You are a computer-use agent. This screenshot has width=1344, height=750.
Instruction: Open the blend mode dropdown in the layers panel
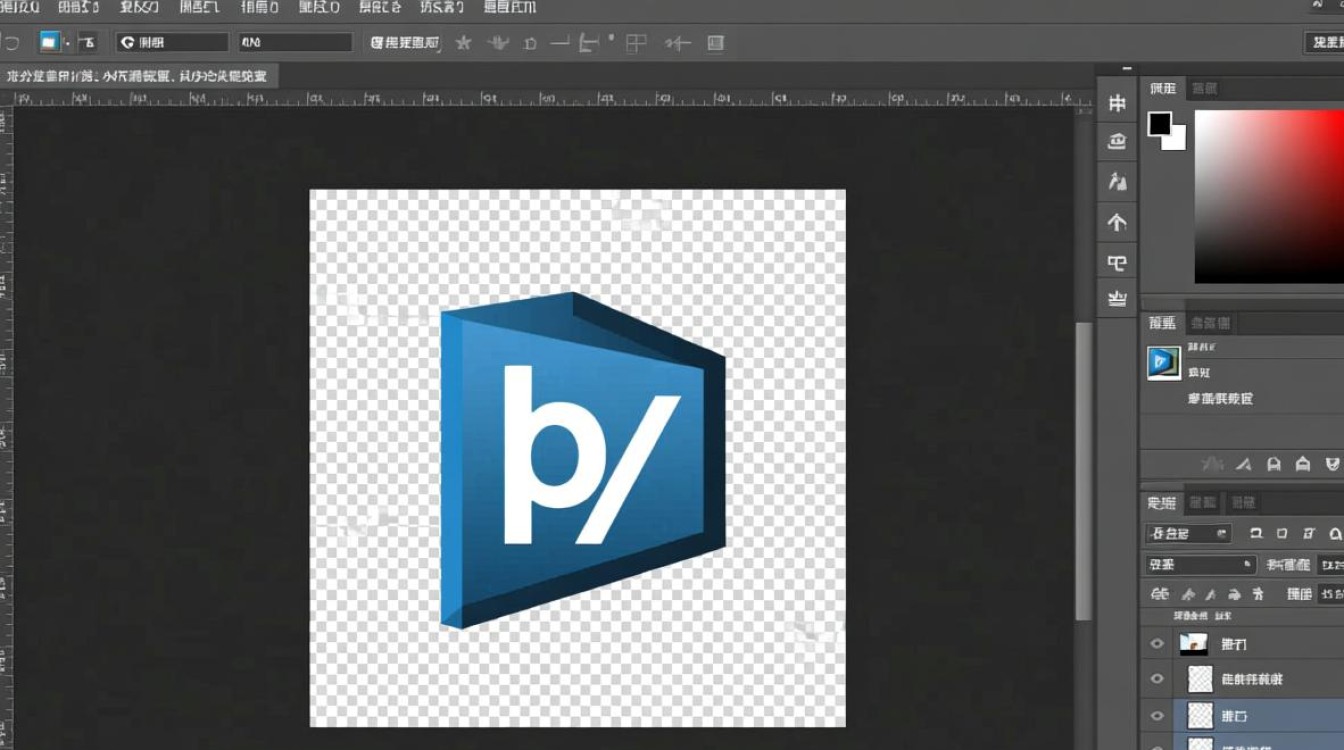click(1200, 565)
